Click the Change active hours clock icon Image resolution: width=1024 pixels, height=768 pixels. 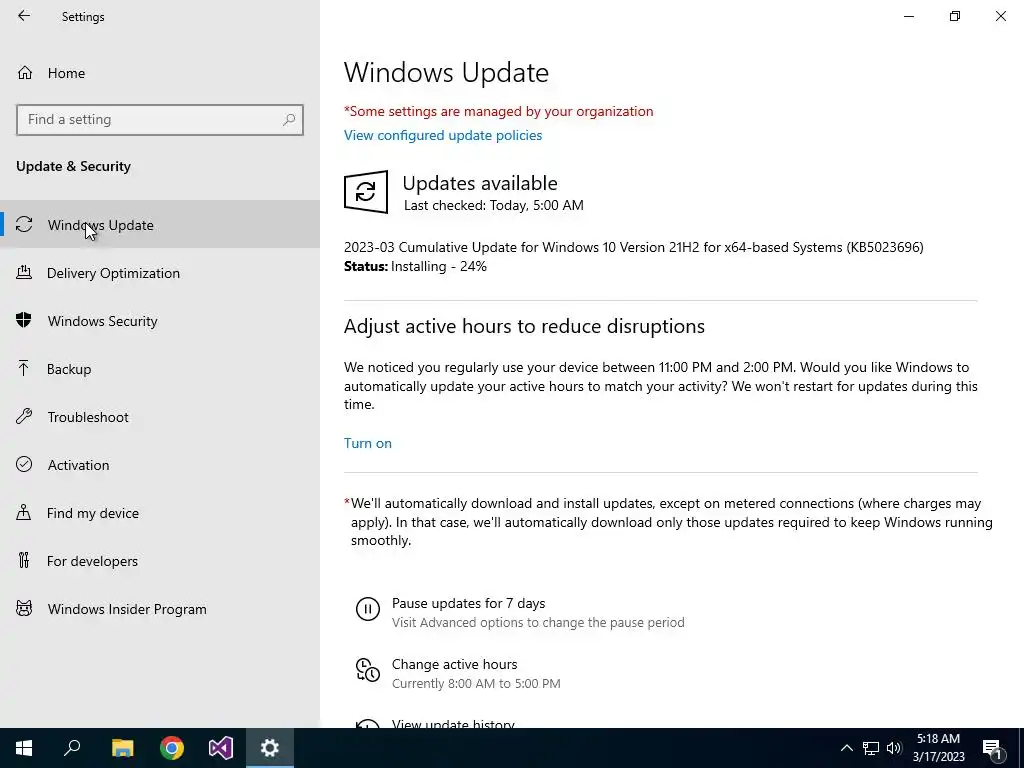368,670
